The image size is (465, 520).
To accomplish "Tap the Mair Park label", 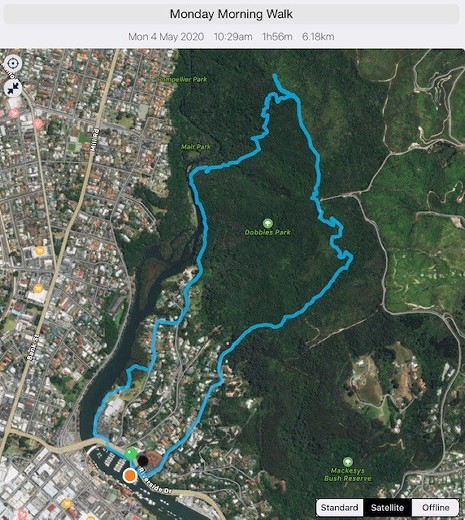I will pos(196,147).
